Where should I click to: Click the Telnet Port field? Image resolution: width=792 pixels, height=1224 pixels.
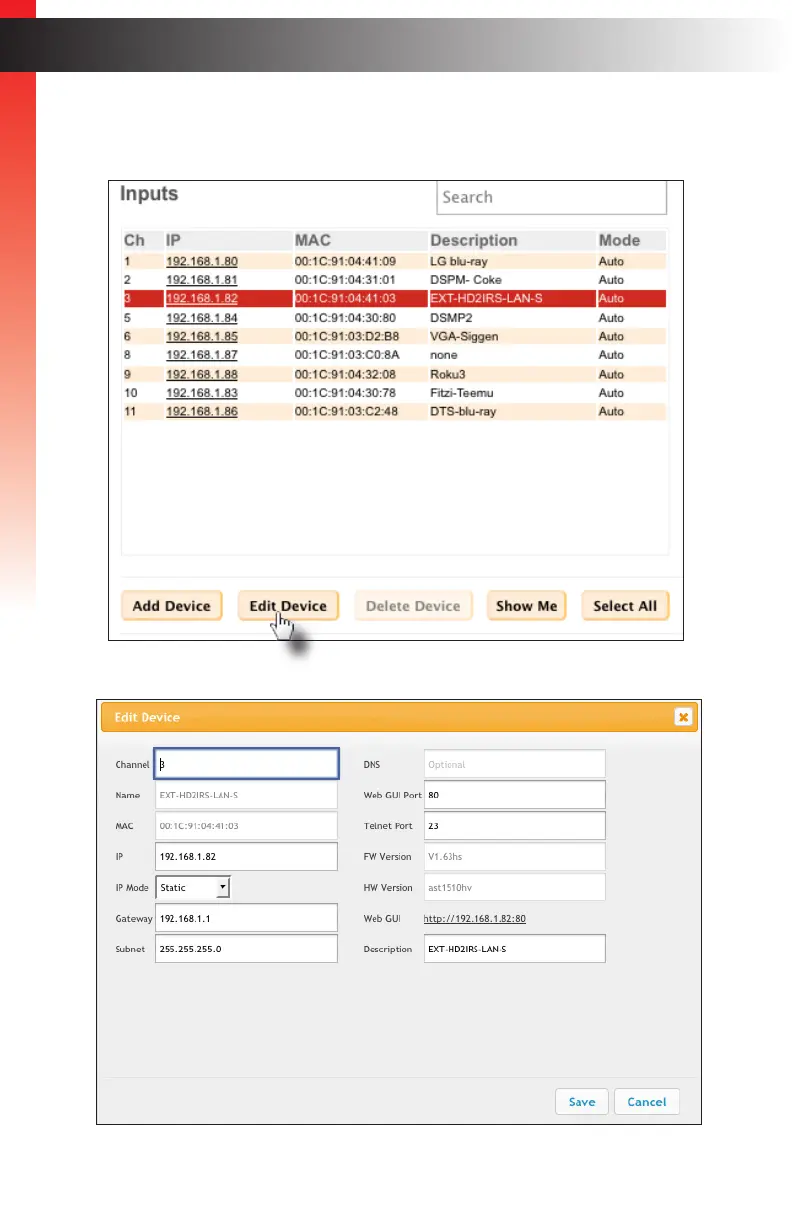(514, 826)
